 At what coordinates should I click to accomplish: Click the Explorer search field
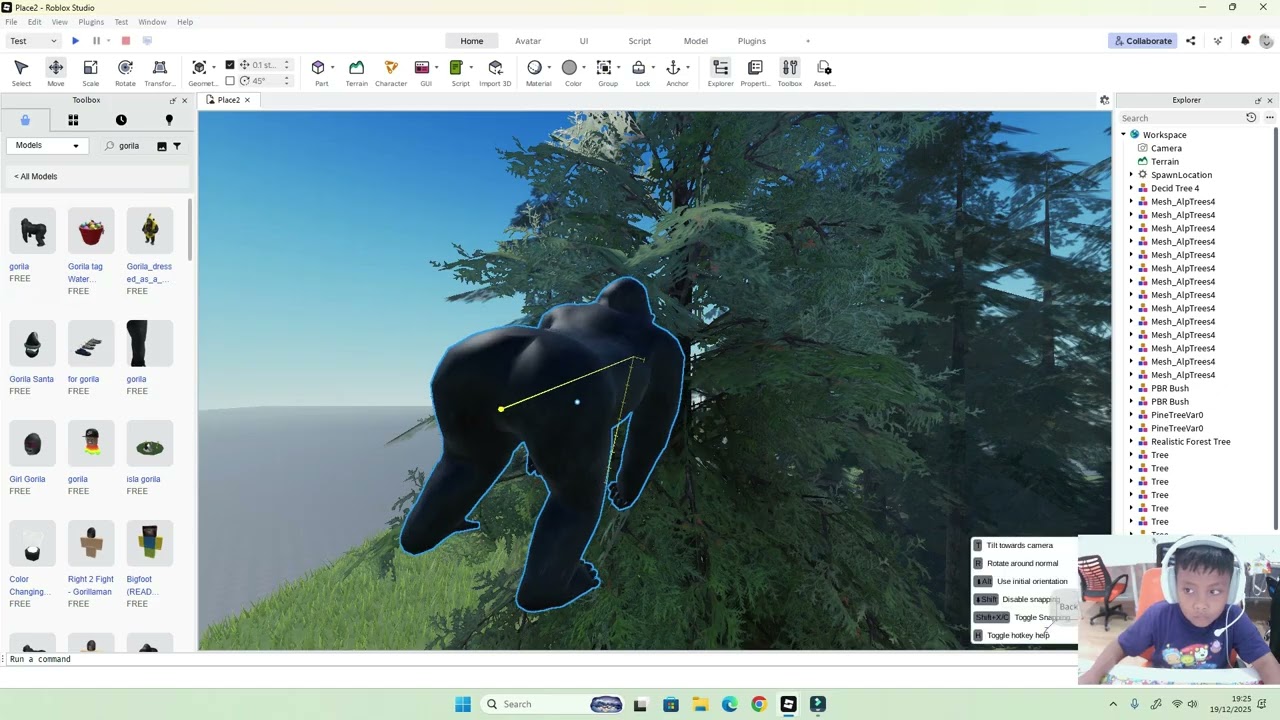[x=1180, y=118]
